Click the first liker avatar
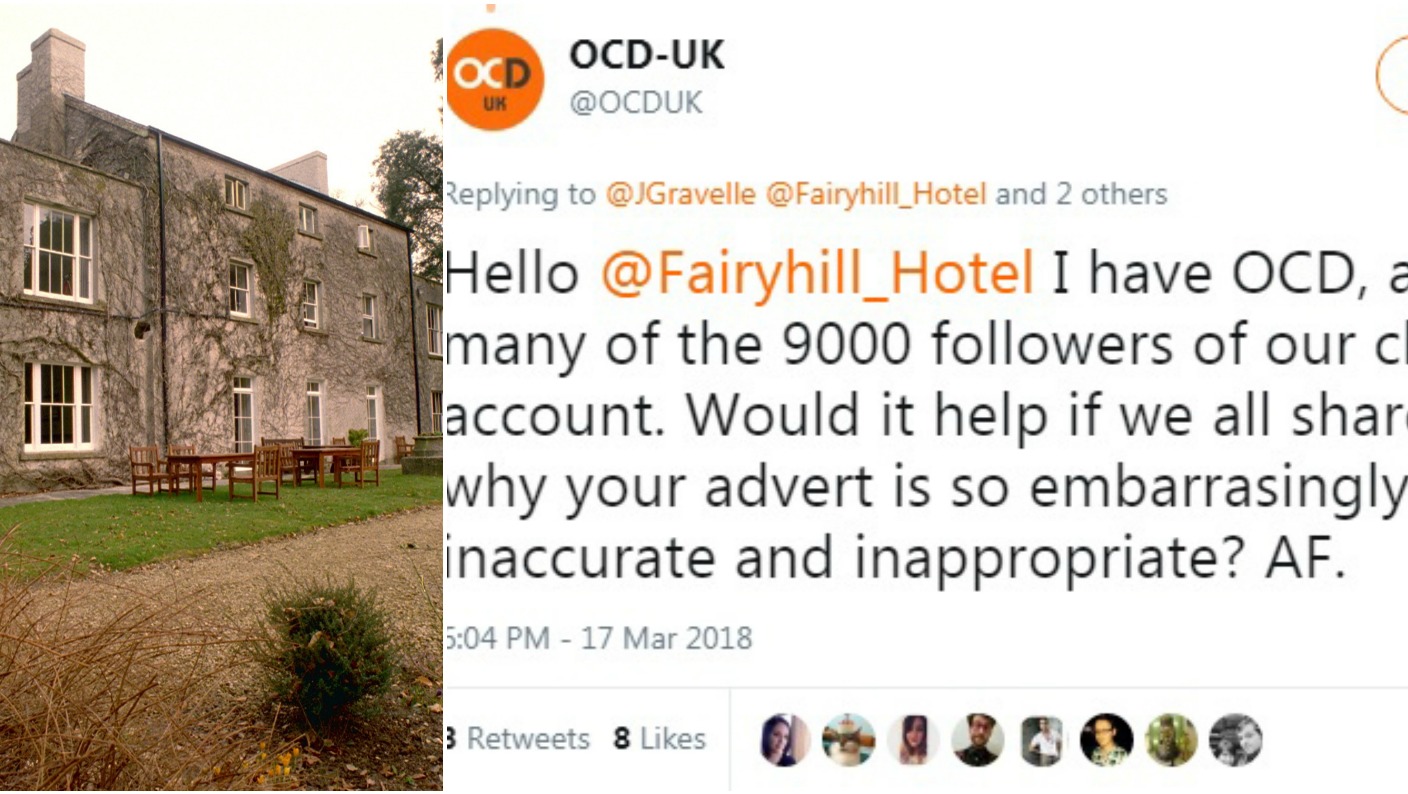 (x=785, y=740)
